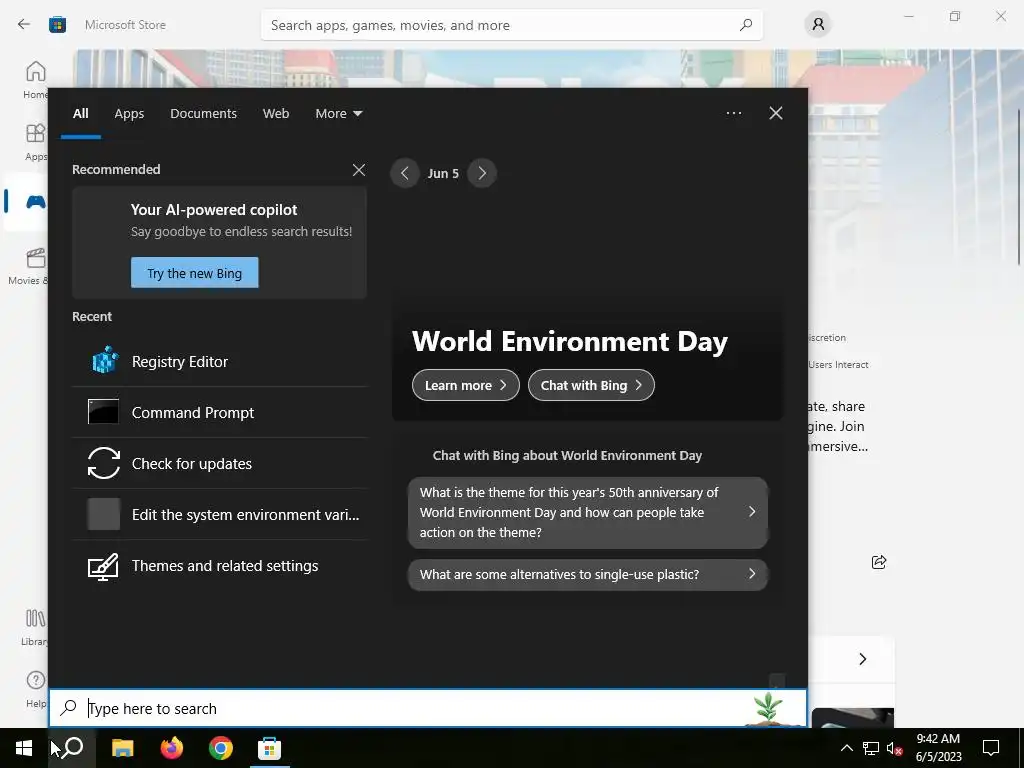Open Check for updates recent item
This screenshot has width=1024, height=768.
click(x=220, y=463)
